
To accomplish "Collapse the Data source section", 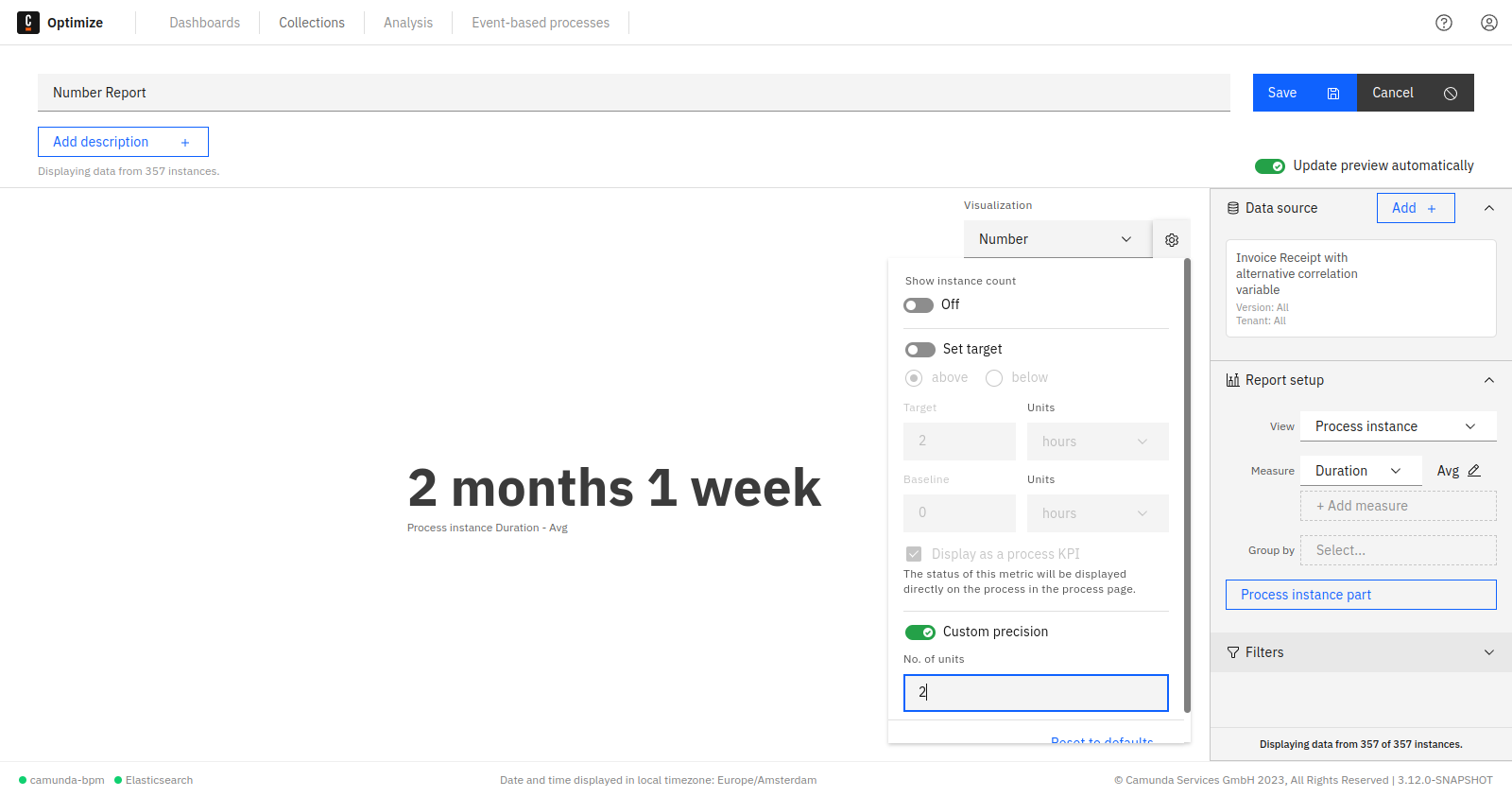I will 1489,207.
